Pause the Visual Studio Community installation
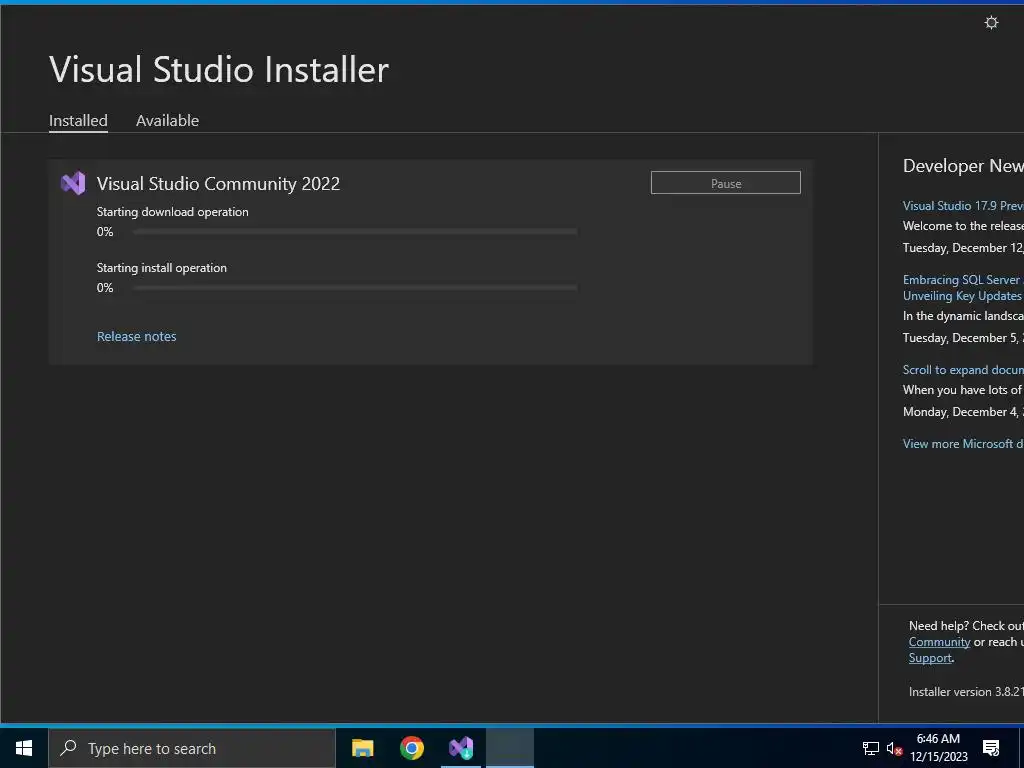1024x768 pixels. [726, 183]
